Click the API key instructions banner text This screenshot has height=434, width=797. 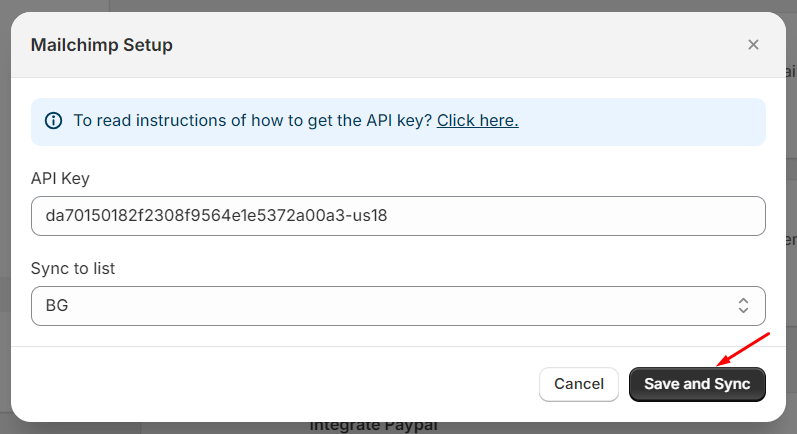coord(252,121)
